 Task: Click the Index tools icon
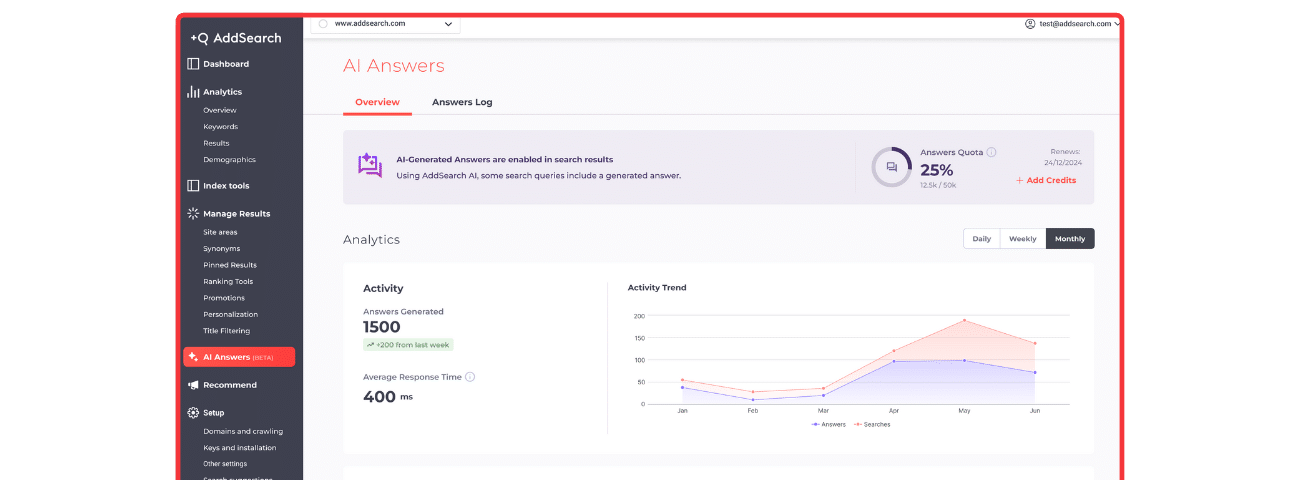(193, 186)
